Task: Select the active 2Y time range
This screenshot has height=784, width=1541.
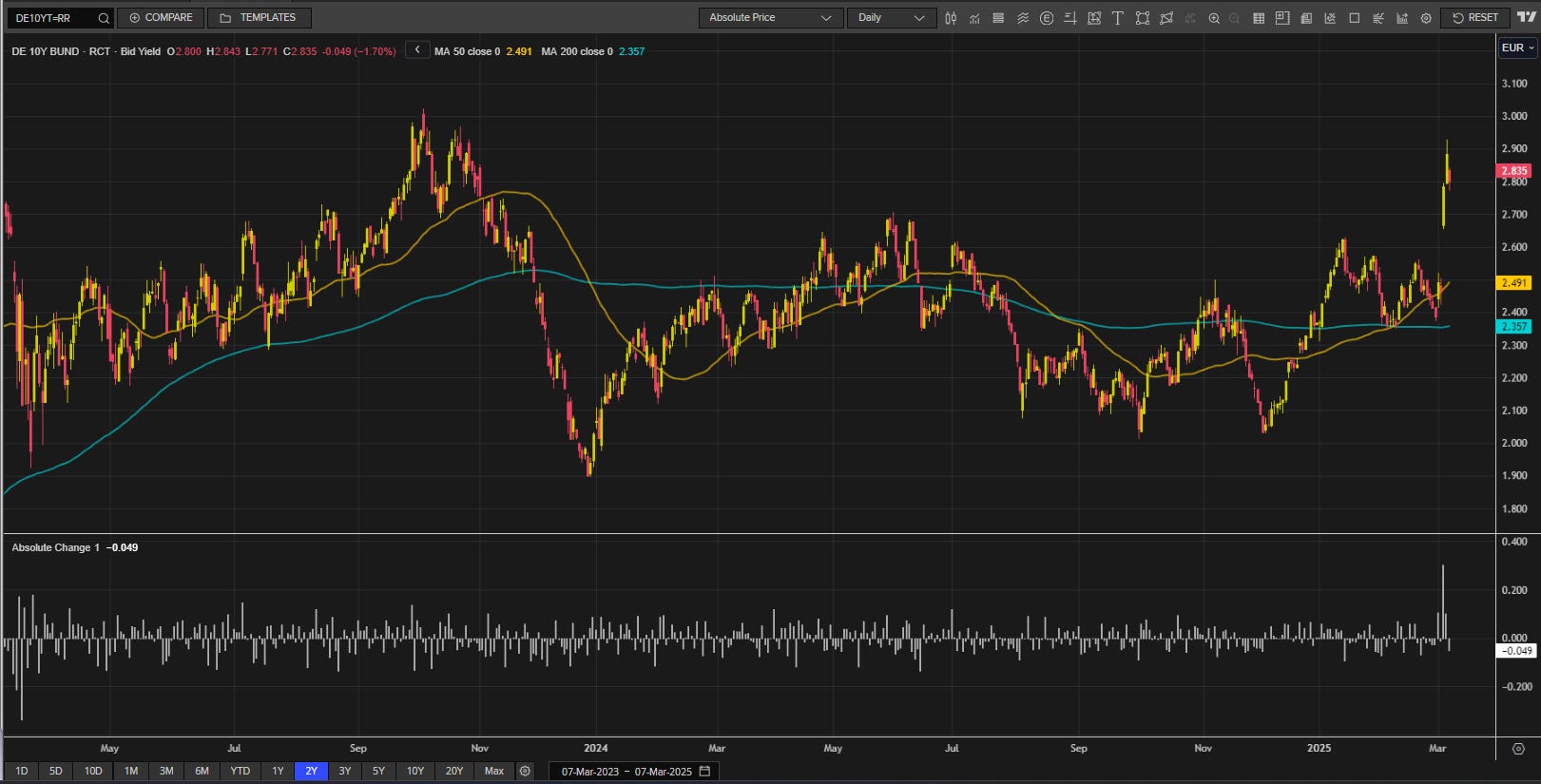Action: pyautogui.click(x=312, y=771)
